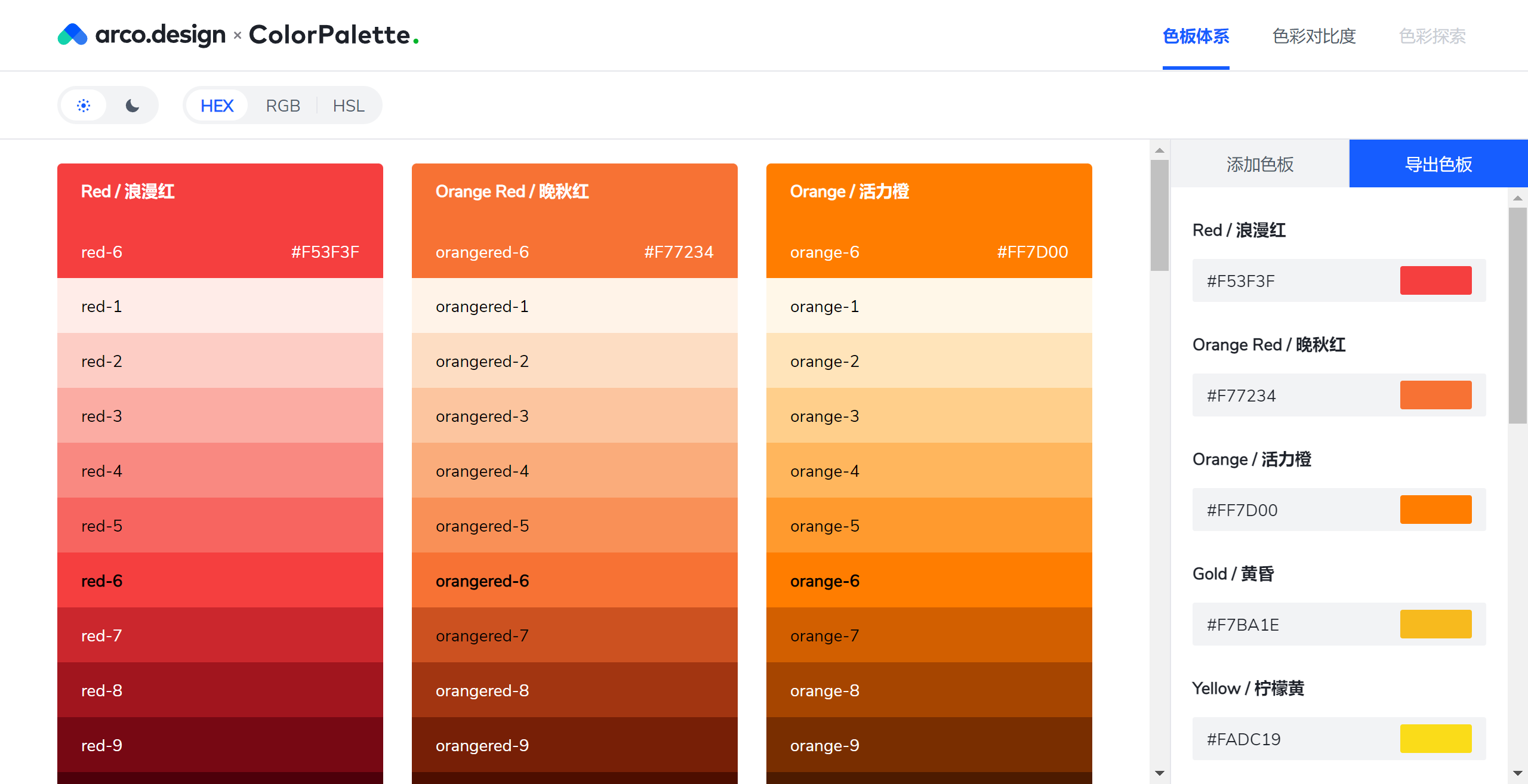Switch to 添加色板 panel tab
This screenshot has width=1528, height=784.
tap(1260, 164)
